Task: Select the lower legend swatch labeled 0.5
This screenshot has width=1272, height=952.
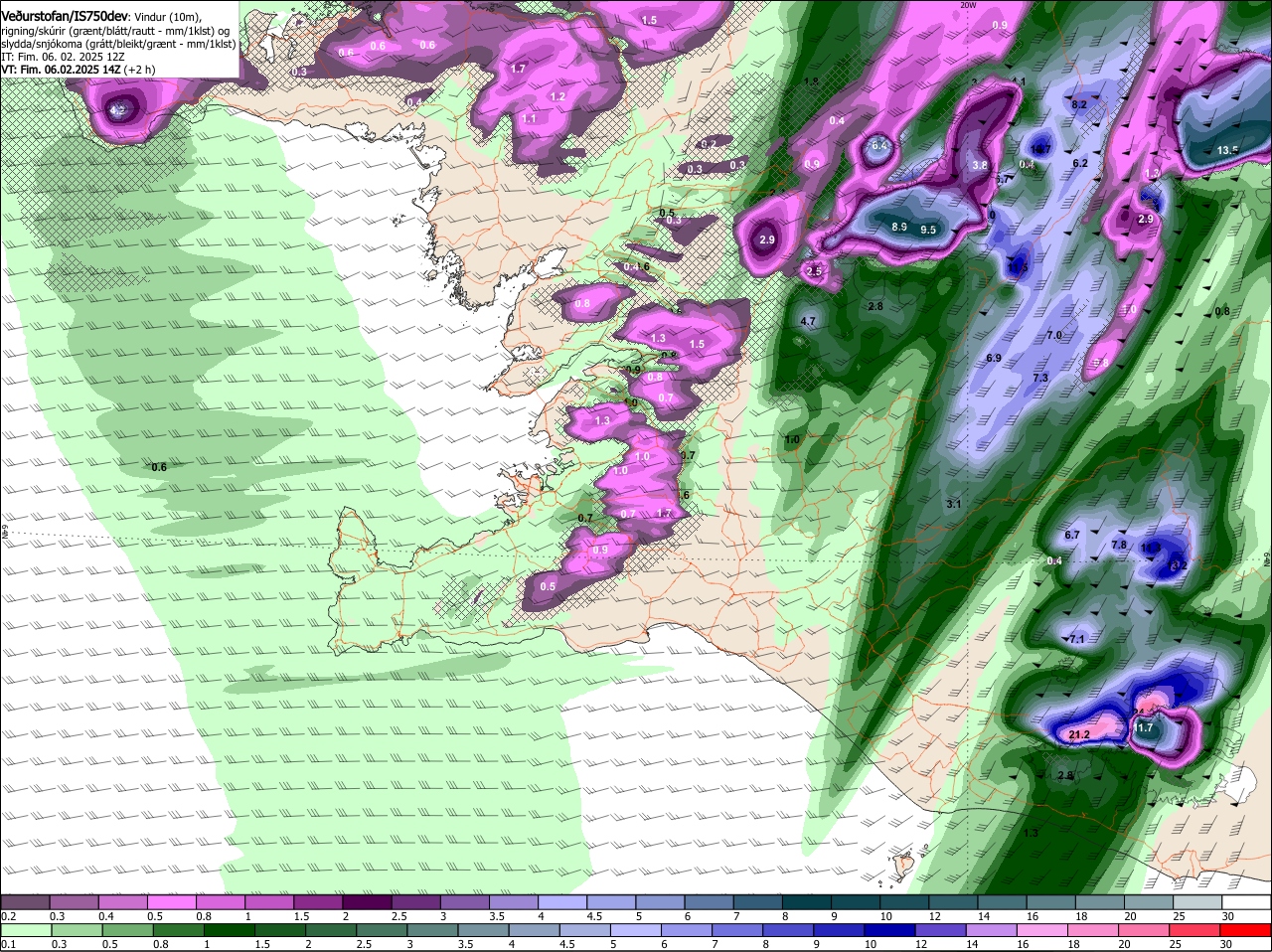Action: coord(127,930)
